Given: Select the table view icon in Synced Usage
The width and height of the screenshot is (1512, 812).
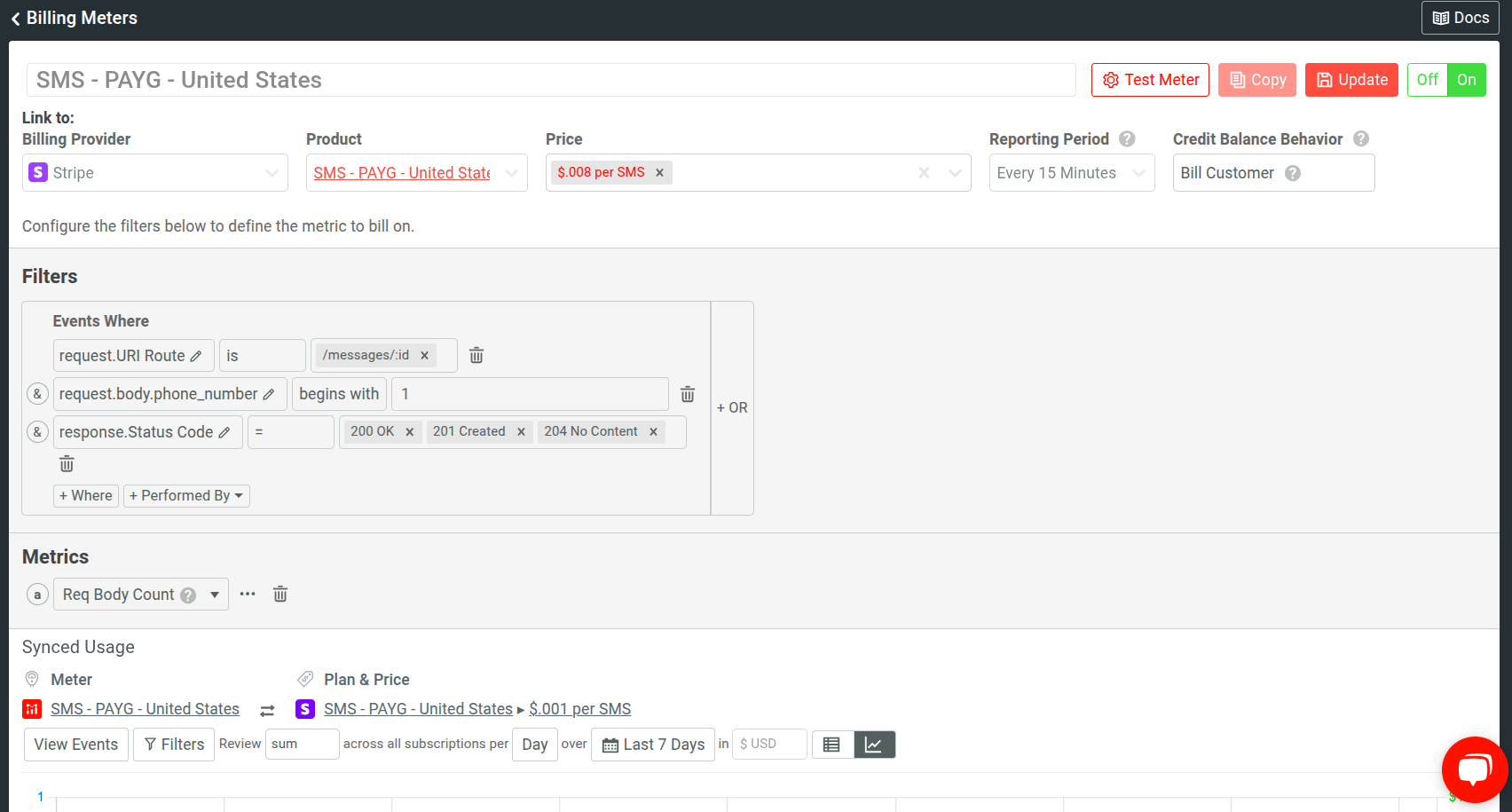Looking at the screenshot, I should click(x=832, y=745).
